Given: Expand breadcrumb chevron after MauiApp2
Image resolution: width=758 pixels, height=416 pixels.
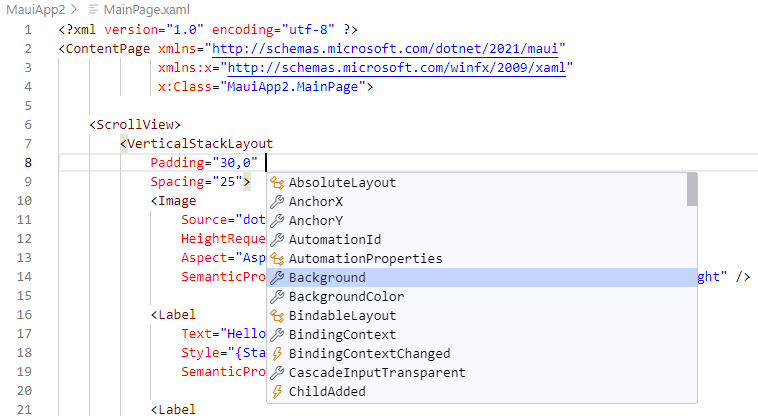Looking at the screenshot, I should 74,9.
